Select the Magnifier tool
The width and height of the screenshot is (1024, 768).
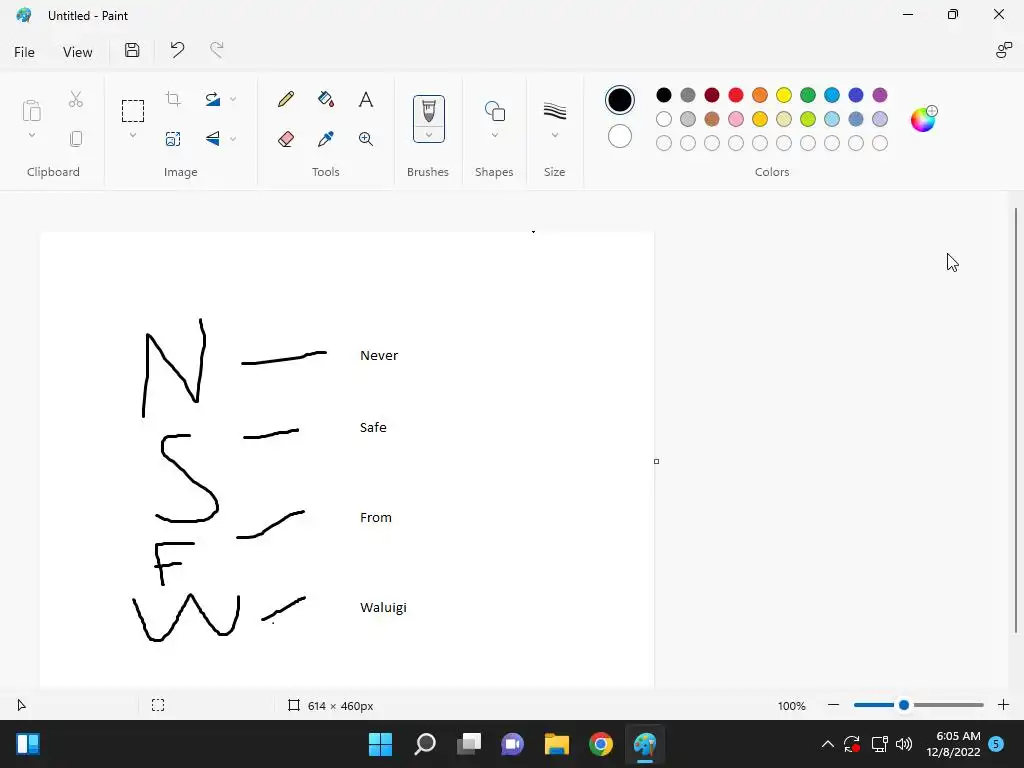click(366, 138)
